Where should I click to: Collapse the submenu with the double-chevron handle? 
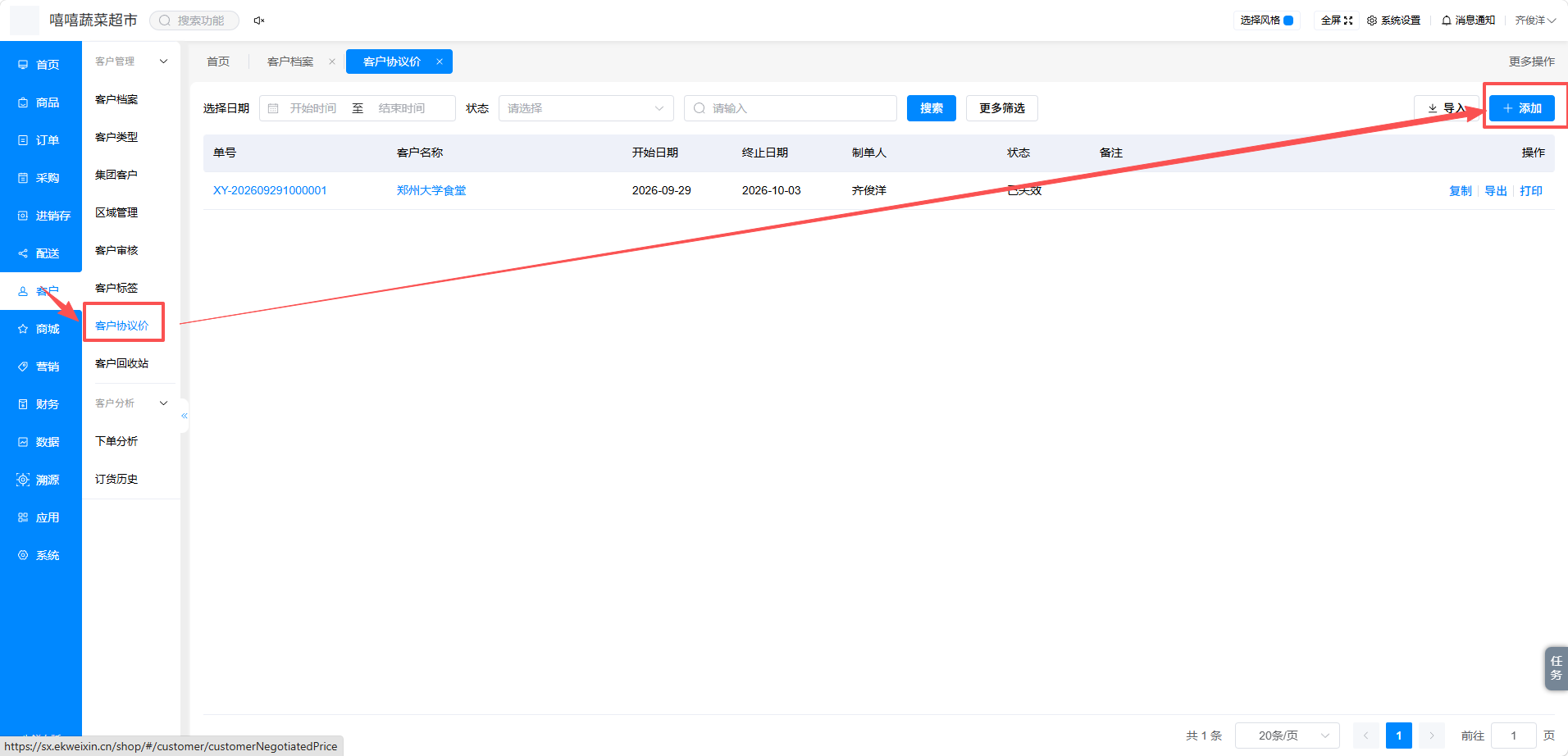coord(185,416)
